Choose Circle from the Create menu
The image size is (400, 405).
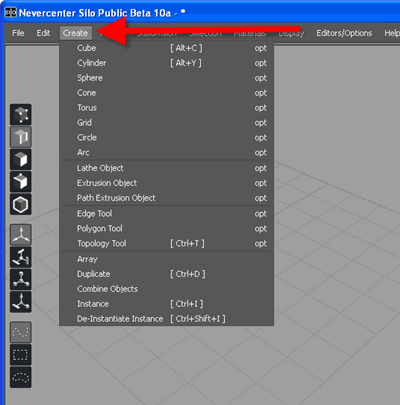[x=166, y=137]
